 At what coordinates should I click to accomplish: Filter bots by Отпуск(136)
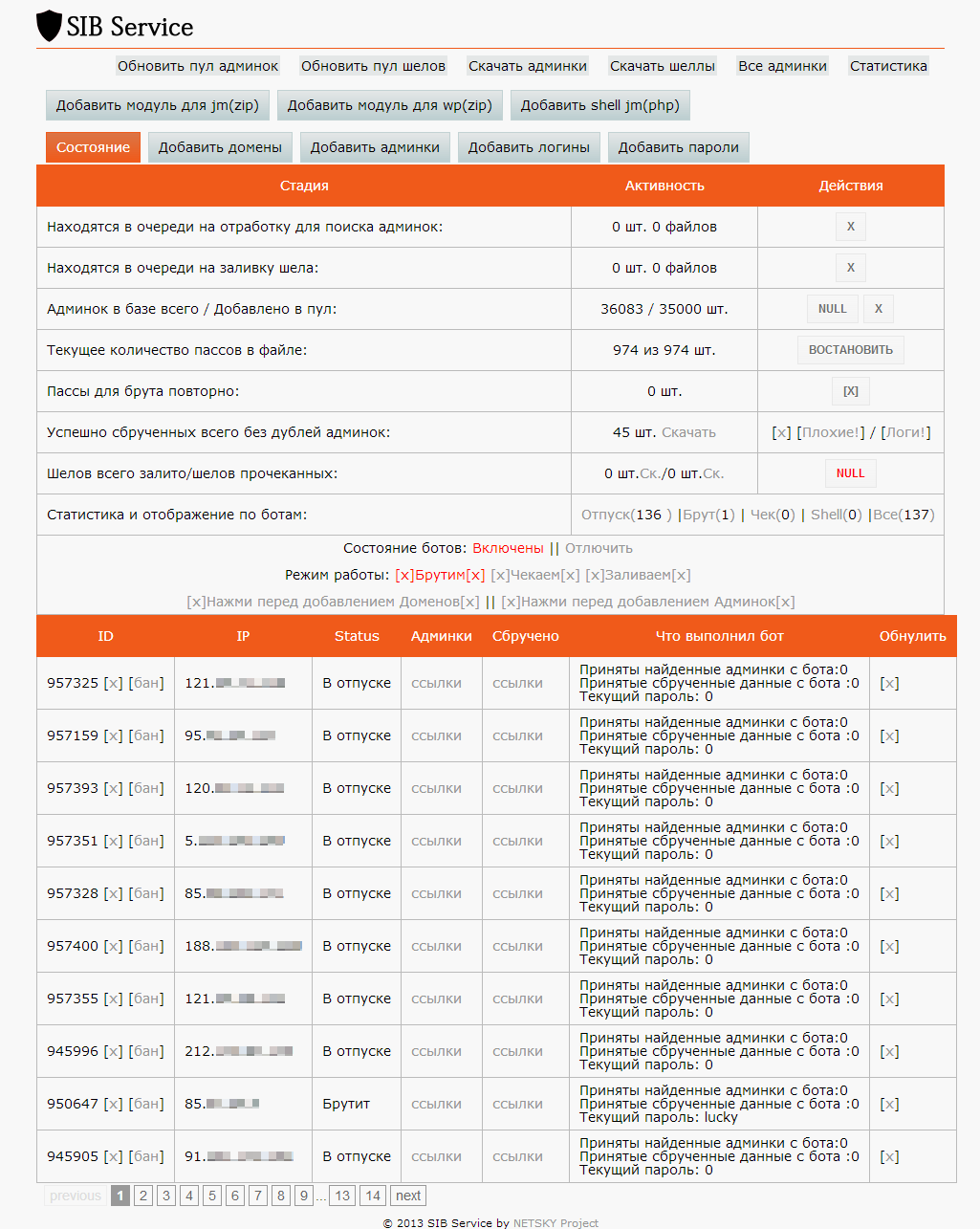pos(626,515)
